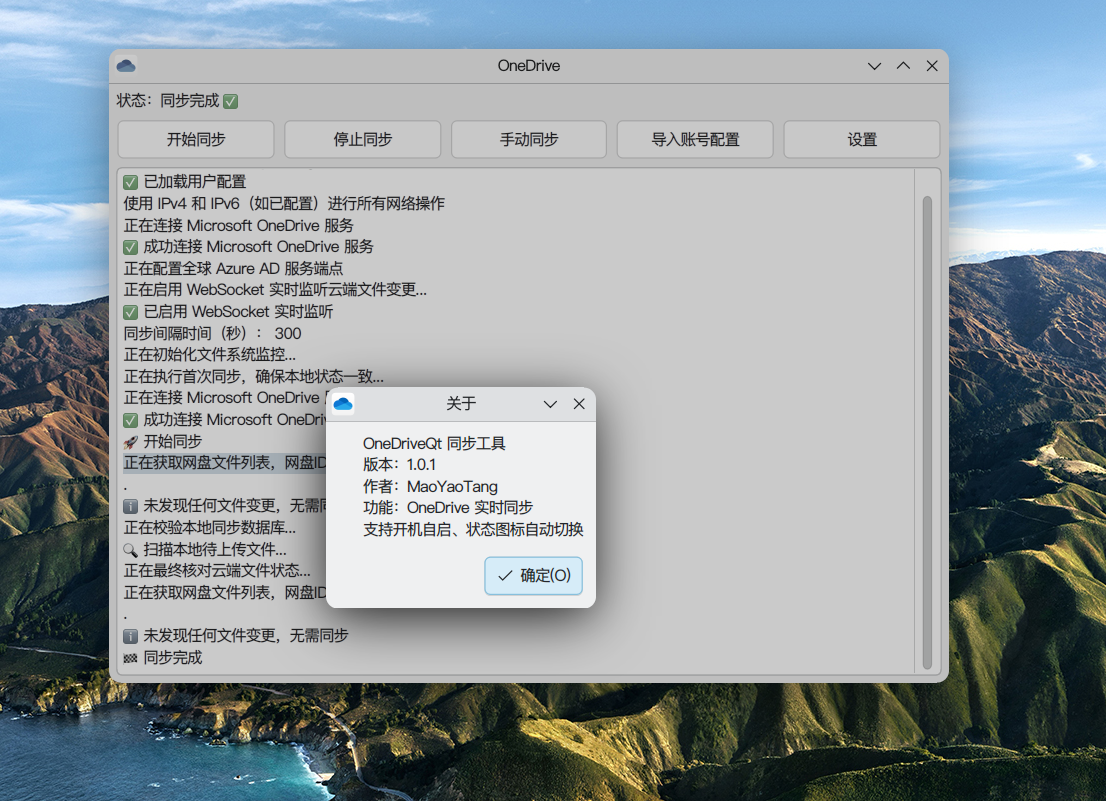The image size is (1106, 801).
Task: Click the log panel vertical scrollbar
Action: pyautogui.click(x=928, y=432)
